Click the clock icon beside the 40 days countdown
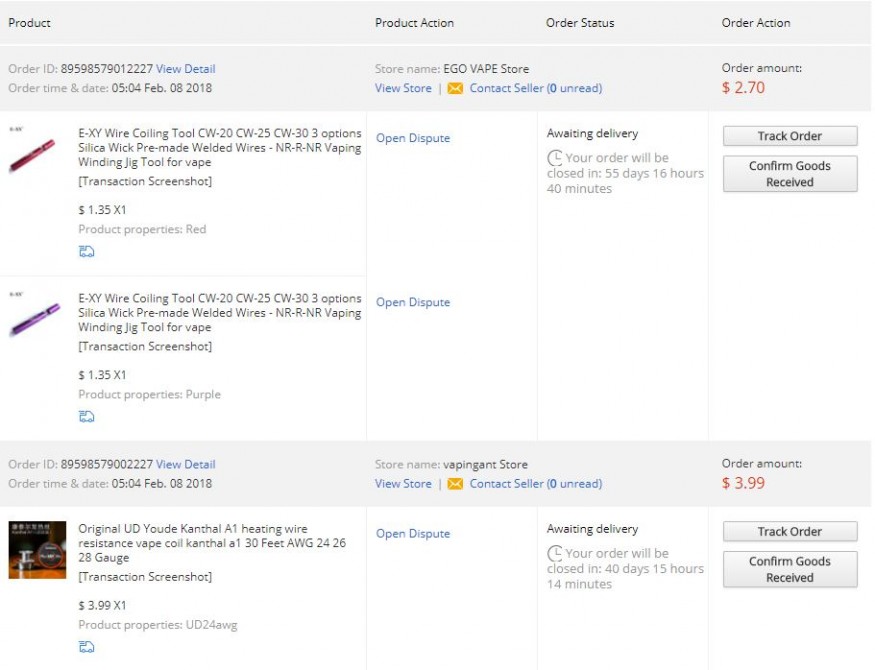875x670 pixels. (x=555, y=553)
